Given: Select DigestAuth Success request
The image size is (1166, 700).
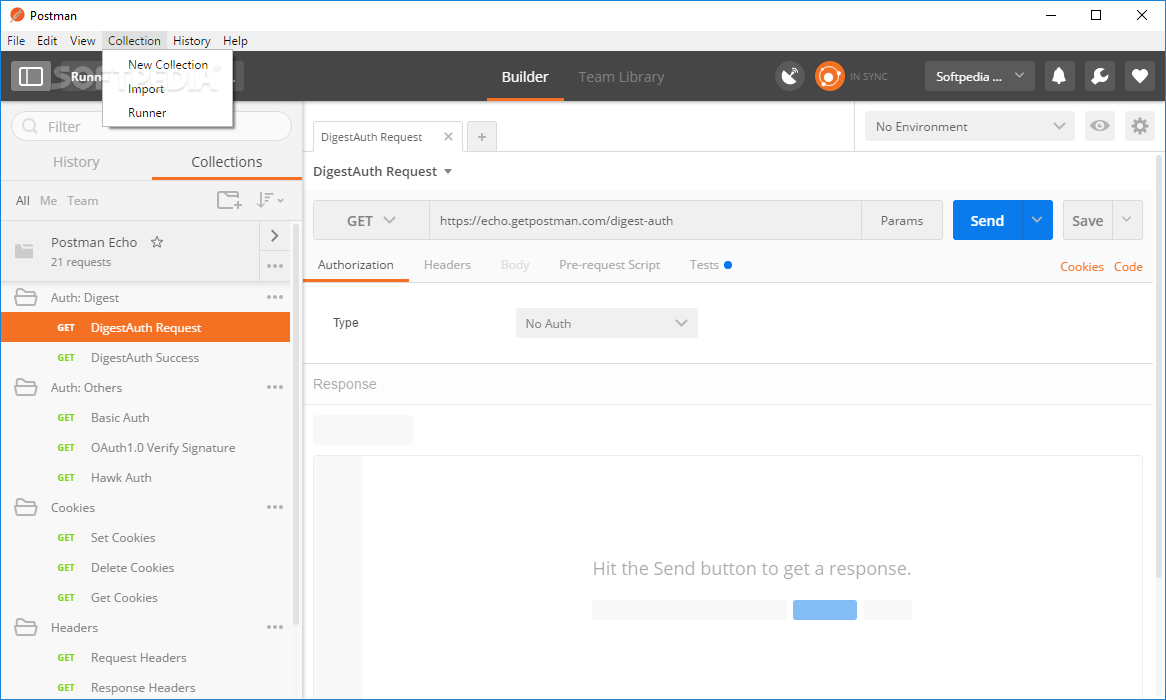Looking at the screenshot, I should (x=146, y=357).
